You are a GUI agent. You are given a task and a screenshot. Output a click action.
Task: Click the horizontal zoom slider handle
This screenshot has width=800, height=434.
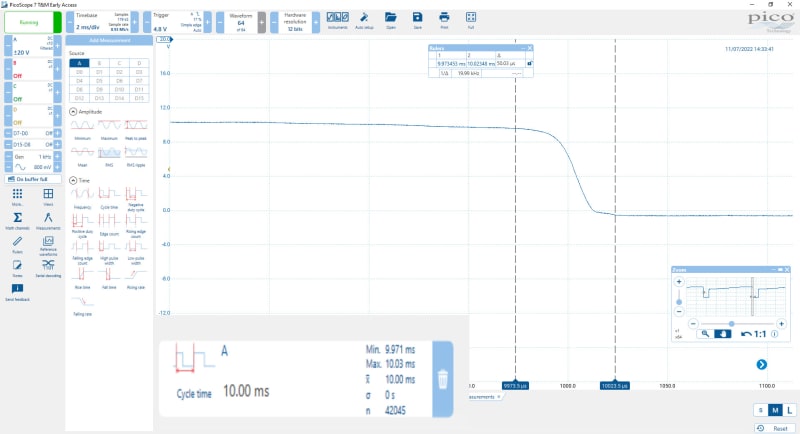point(731,324)
